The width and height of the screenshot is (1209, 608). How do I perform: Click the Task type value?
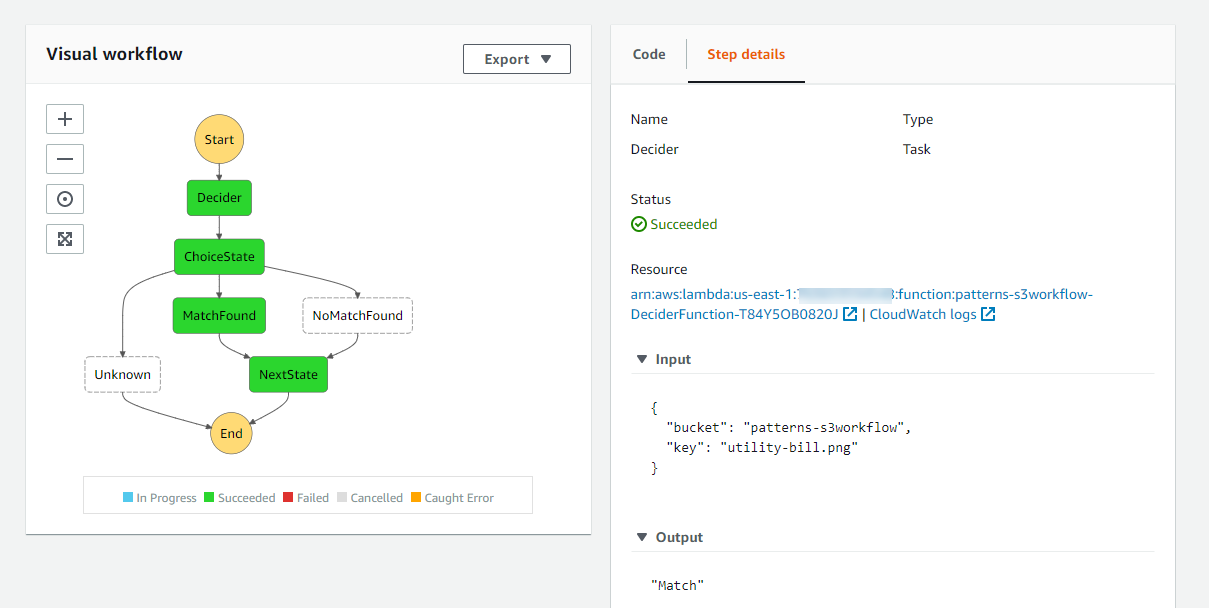tap(917, 149)
